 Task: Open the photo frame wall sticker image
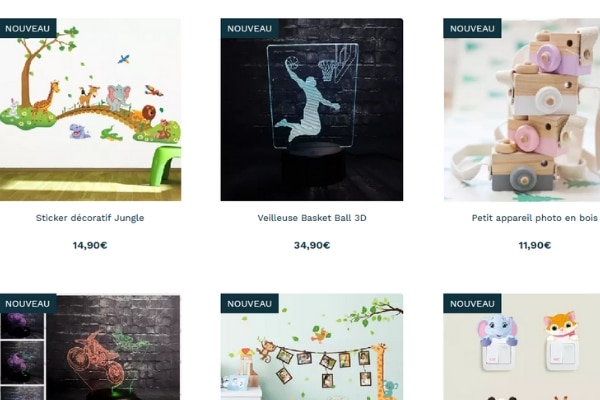pyautogui.click(x=311, y=347)
